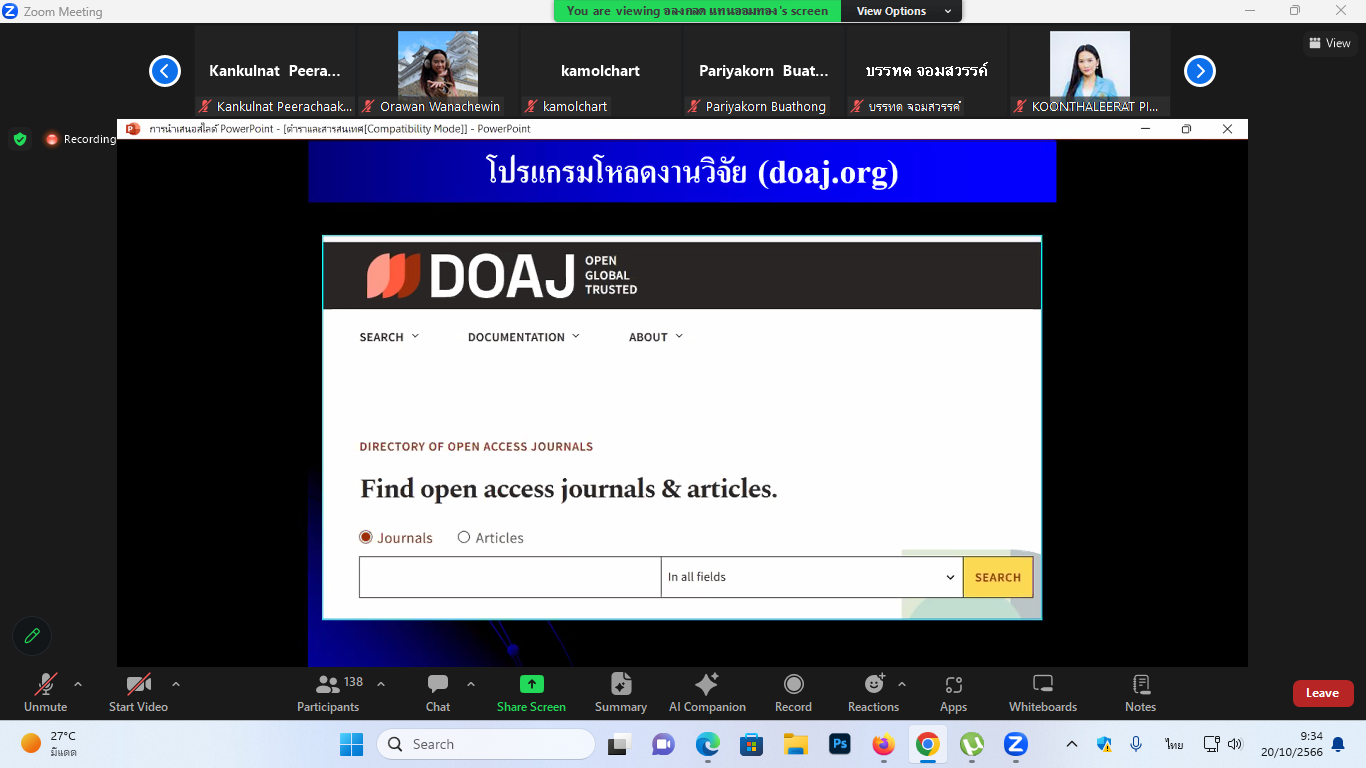Open the meeting Summary icon
This screenshot has height=768, width=1366.
pyautogui.click(x=621, y=685)
